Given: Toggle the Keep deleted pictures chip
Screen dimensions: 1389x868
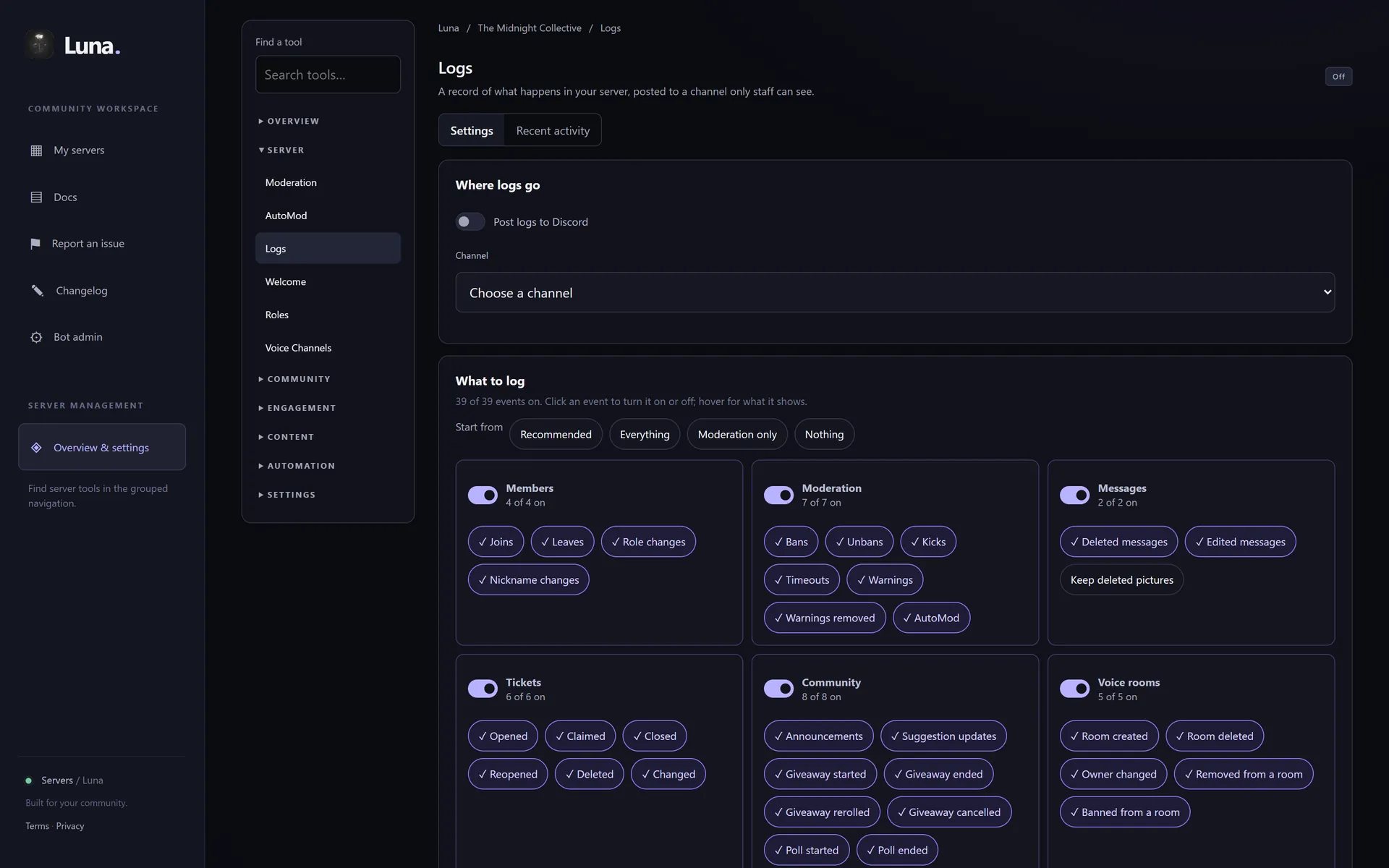Looking at the screenshot, I should (x=1121, y=579).
